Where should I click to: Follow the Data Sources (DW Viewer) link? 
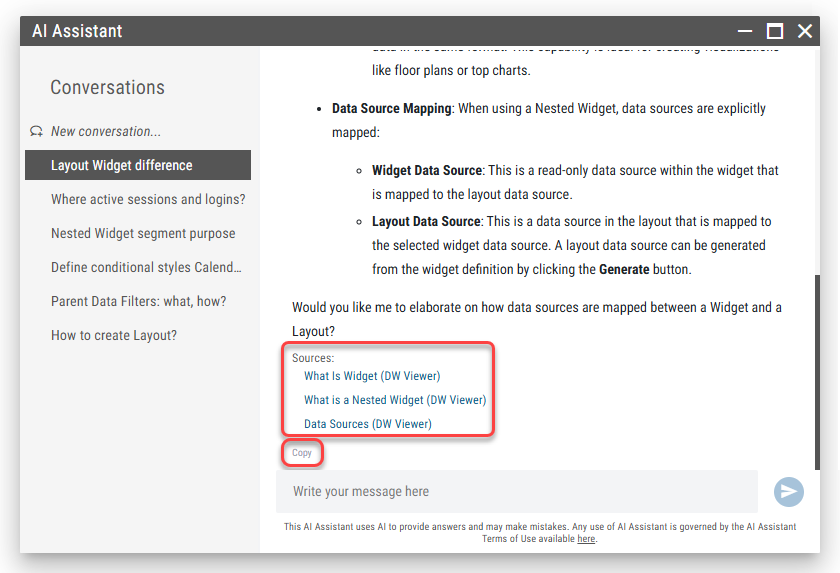[x=368, y=424]
